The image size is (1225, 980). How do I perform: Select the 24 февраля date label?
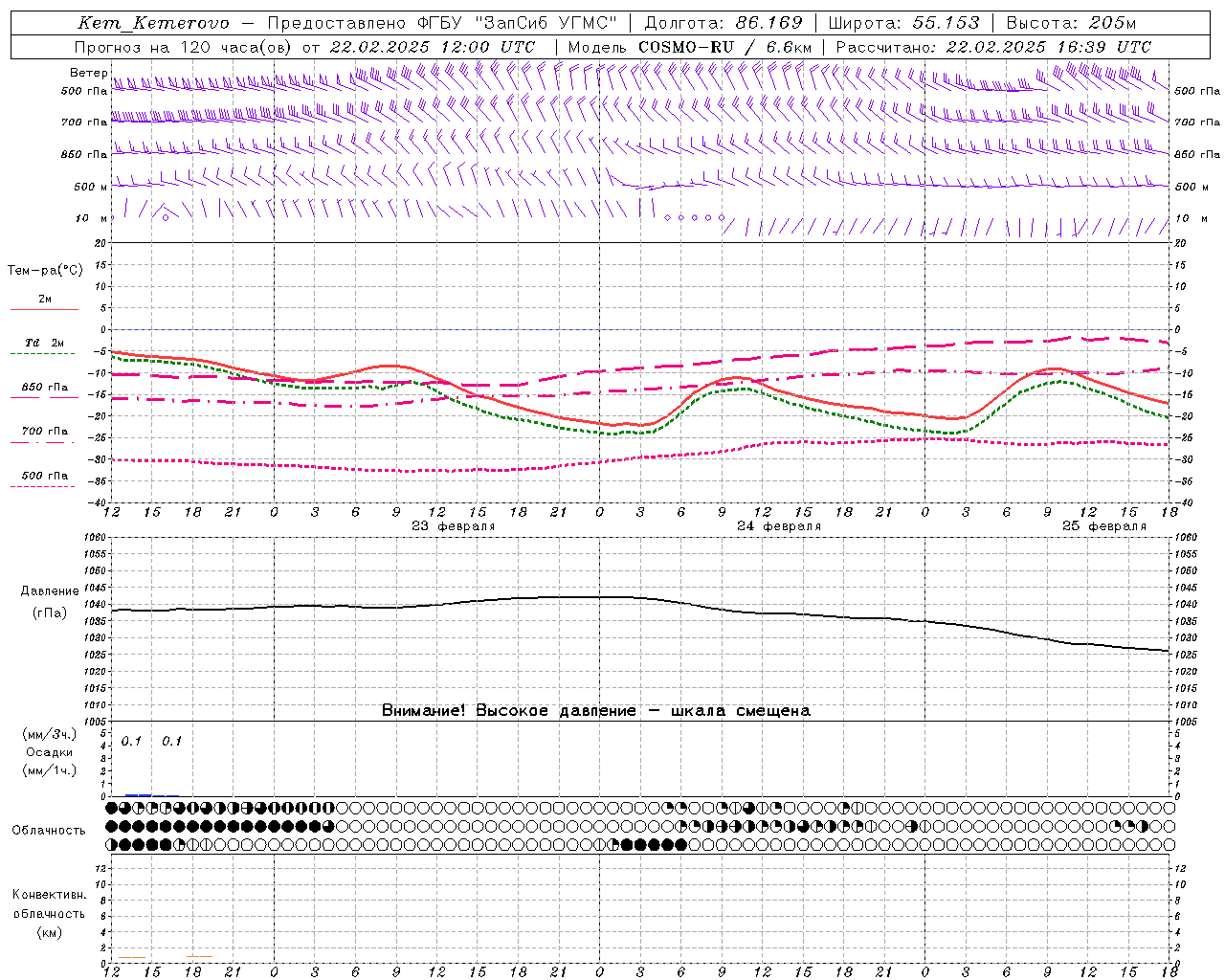coord(779,526)
